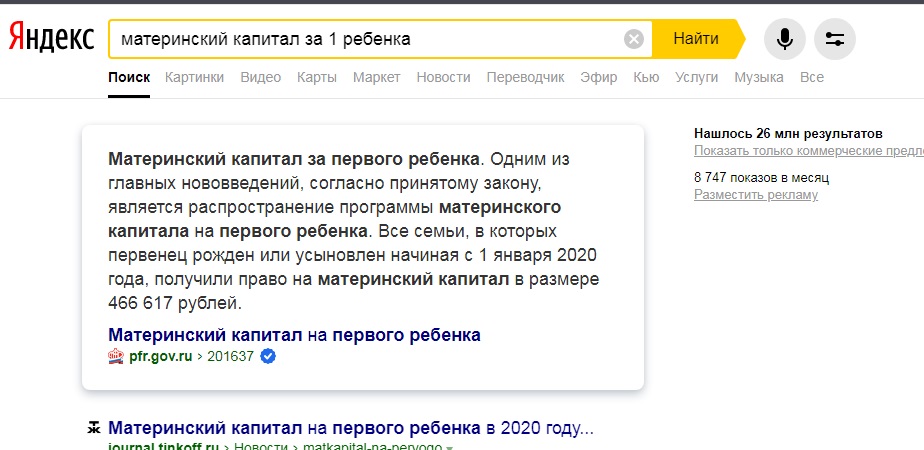Clear the search query with the X icon
924x450 pixels.
pos(633,39)
